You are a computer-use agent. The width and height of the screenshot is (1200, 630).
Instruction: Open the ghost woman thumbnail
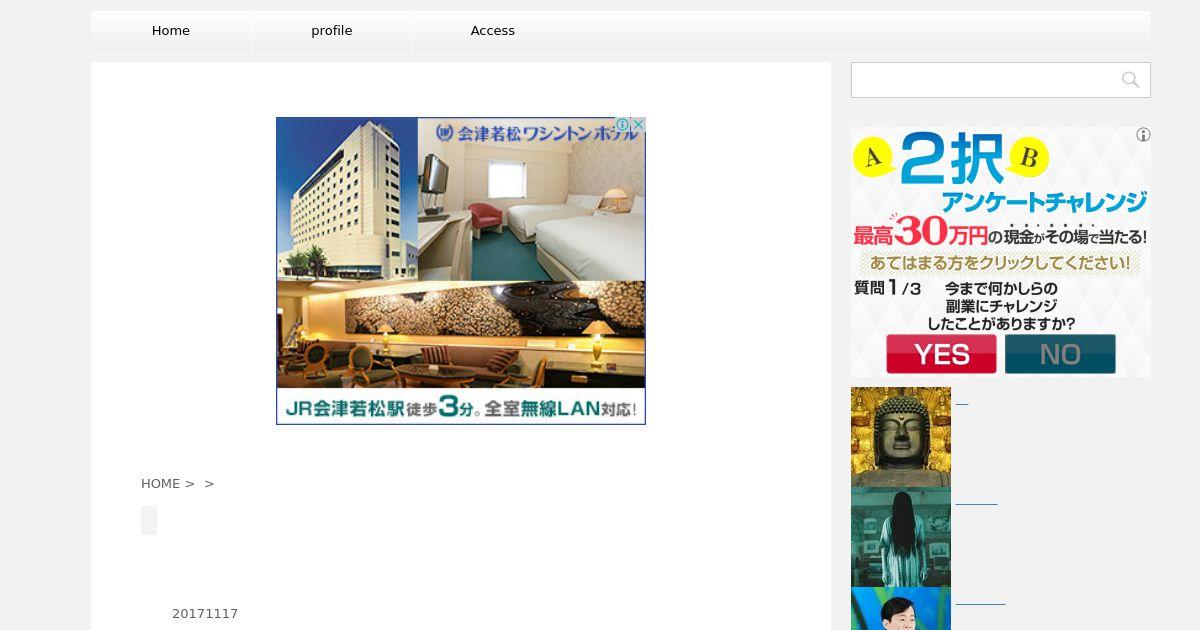pyautogui.click(x=901, y=537)
